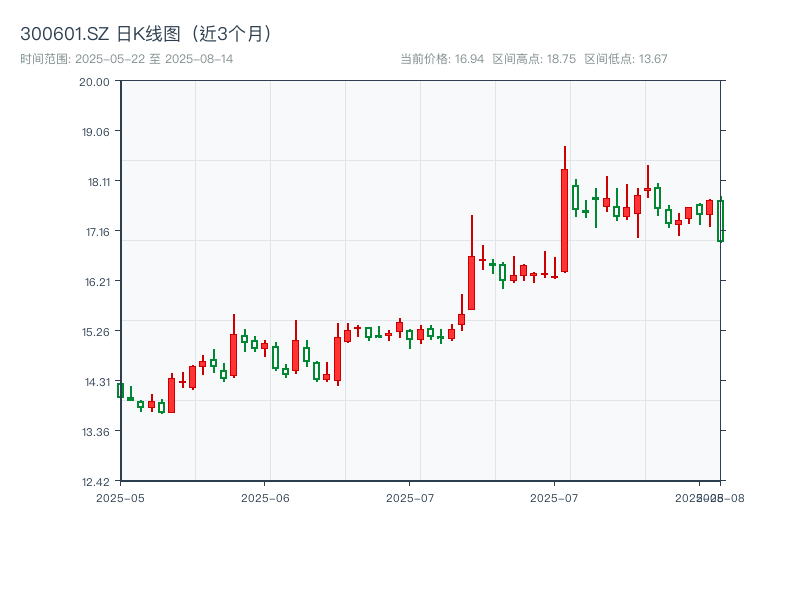Image resolution: width=800 pixels, height=600 pixels.
Task: Click the 2025-06 axis label
Action: (x=263, y=496)
